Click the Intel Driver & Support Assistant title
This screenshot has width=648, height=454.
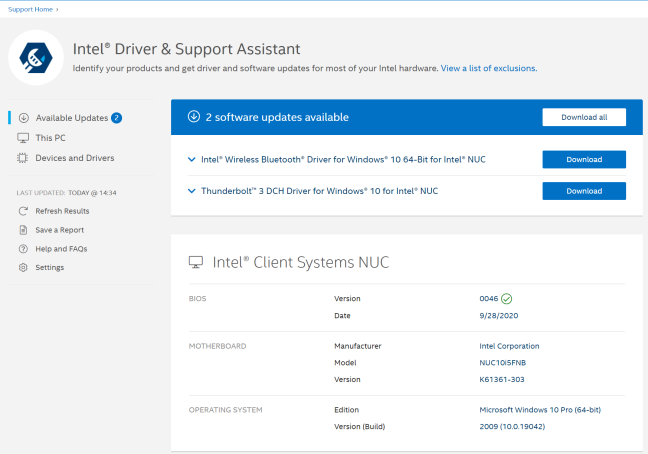[x=186, y=49]
